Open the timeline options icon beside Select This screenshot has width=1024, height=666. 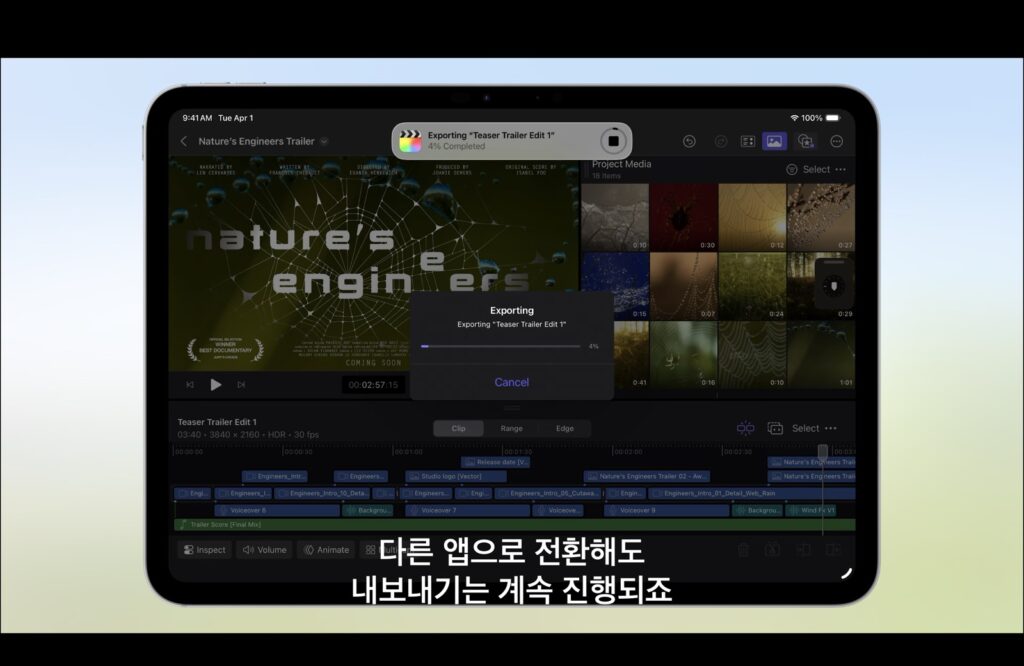click(775, 428)
